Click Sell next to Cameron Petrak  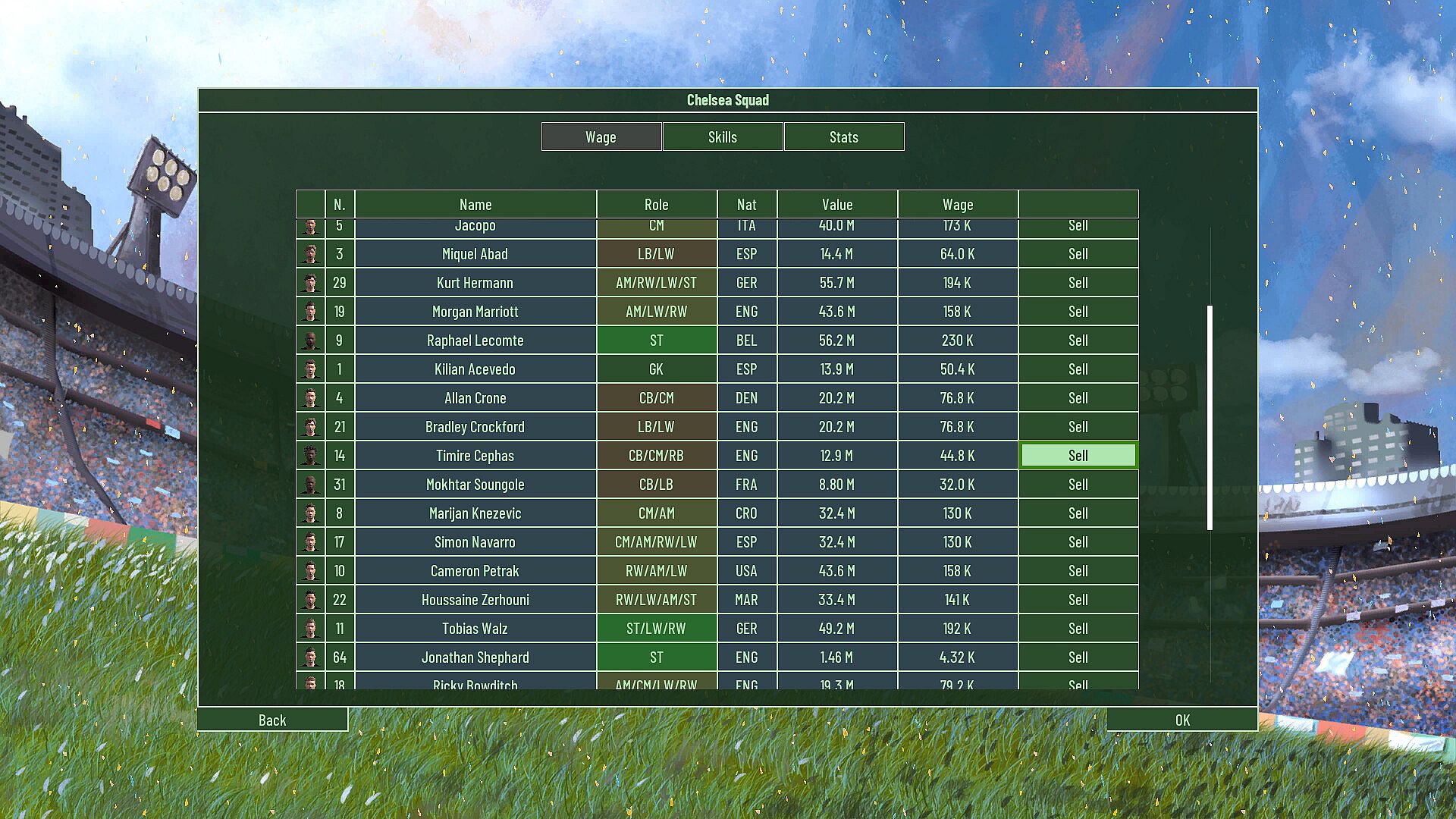pyautogui.click(x=1078, y=571)
